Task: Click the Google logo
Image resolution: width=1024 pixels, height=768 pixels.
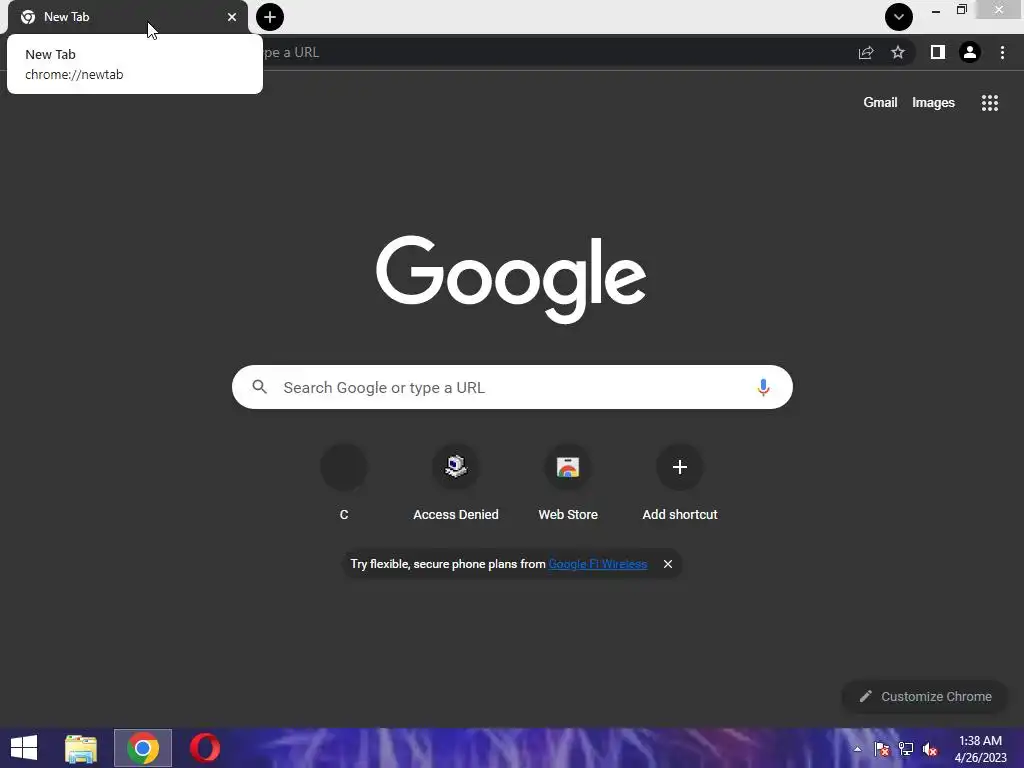Action: pos(511,279)
